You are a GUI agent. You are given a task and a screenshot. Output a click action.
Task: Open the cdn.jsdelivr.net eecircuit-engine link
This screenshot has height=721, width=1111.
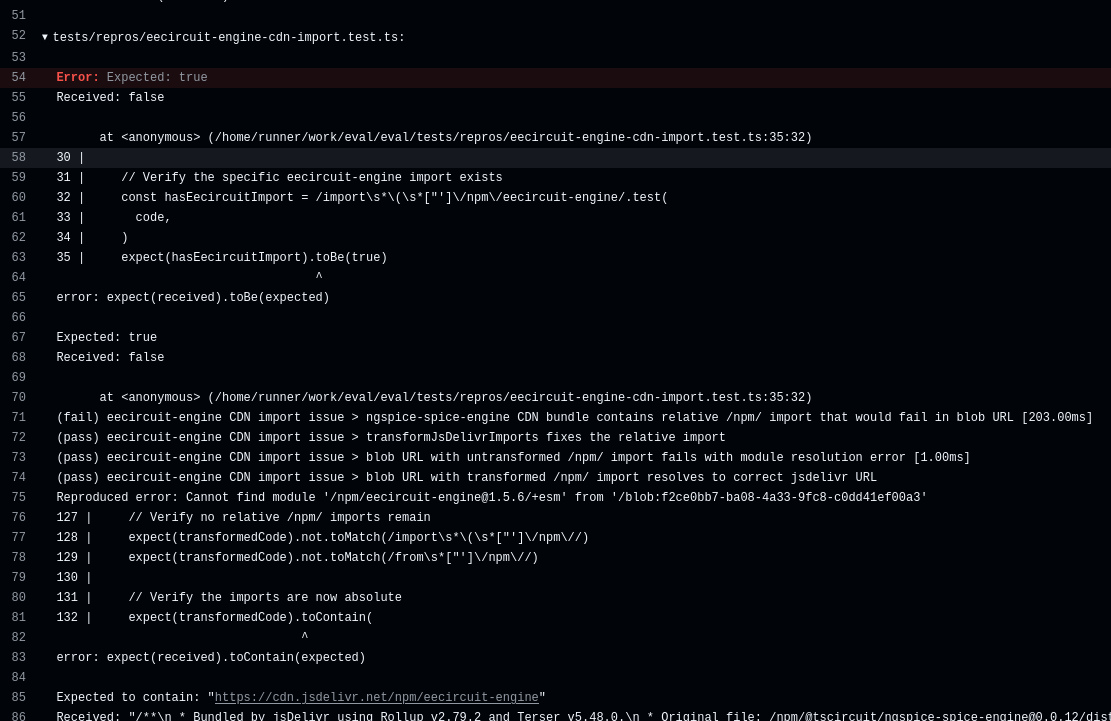[x=376, y=697]
